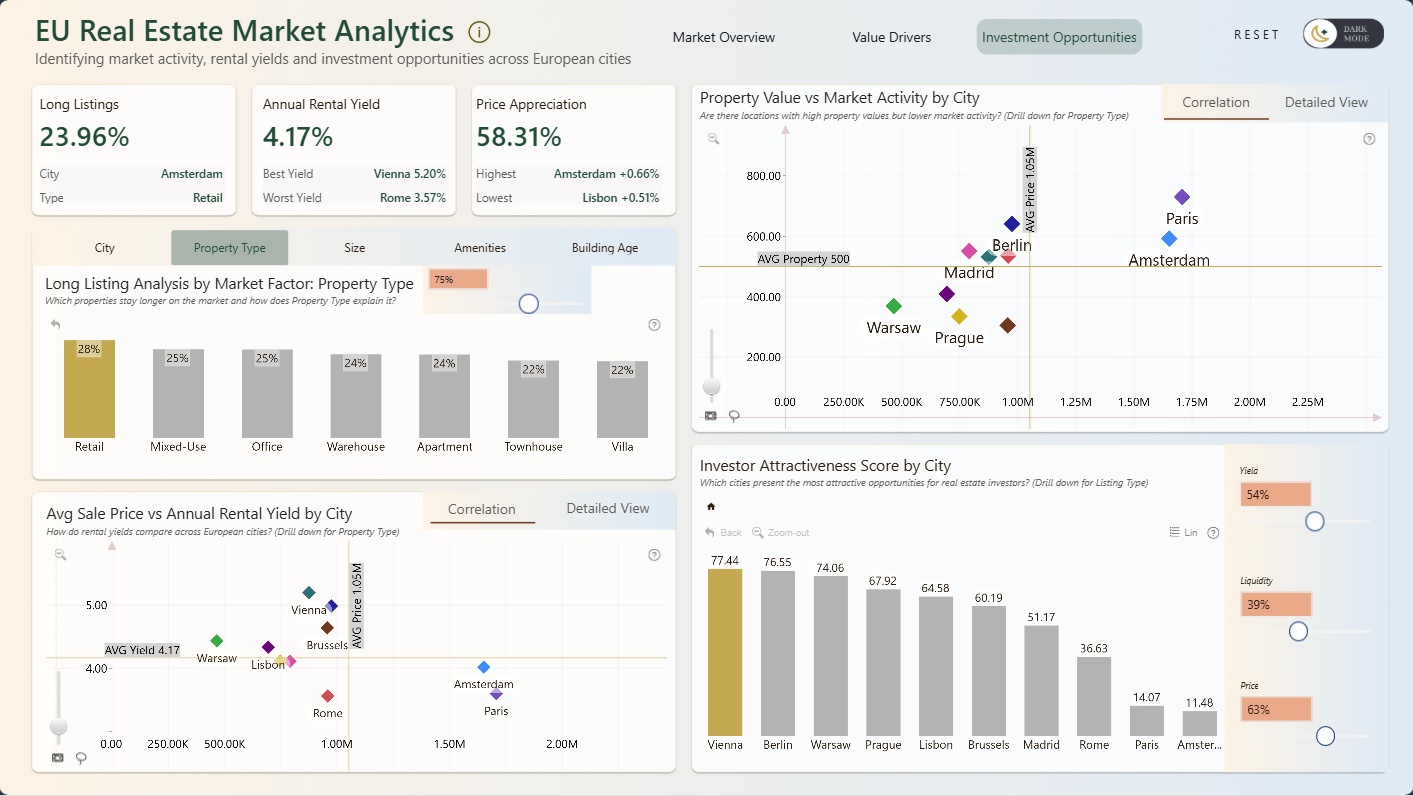Screen dimensions: 1413x796
Task: Click the Vienna bar in attractiveness chart
Action: (x=725, y=652)
